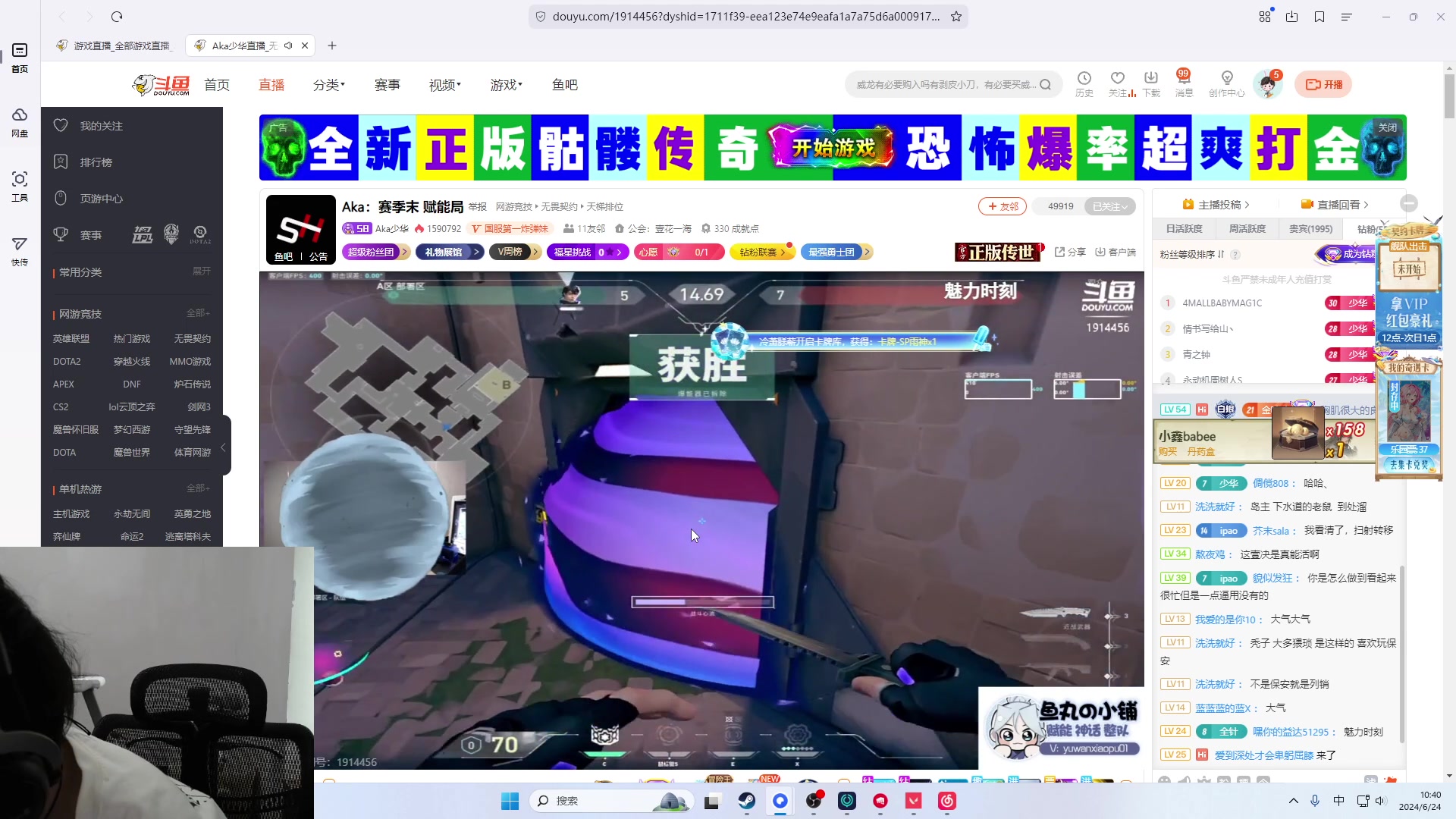Collapse the left sidebar arrow handle
The image size is (1456, 819).
pyautogui.click(x=223, y=447)
